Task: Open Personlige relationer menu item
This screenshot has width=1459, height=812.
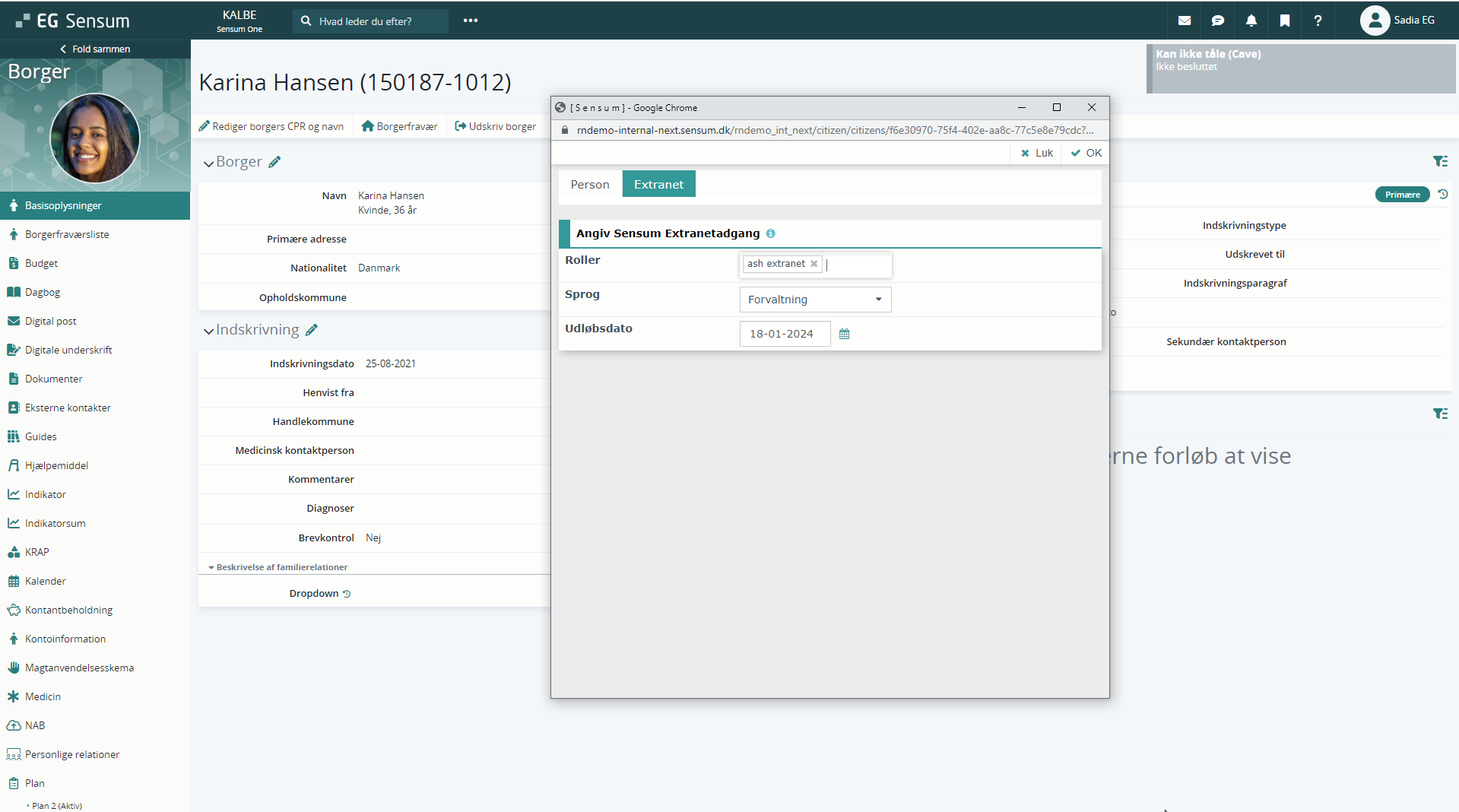Action: tap(95, 754)
